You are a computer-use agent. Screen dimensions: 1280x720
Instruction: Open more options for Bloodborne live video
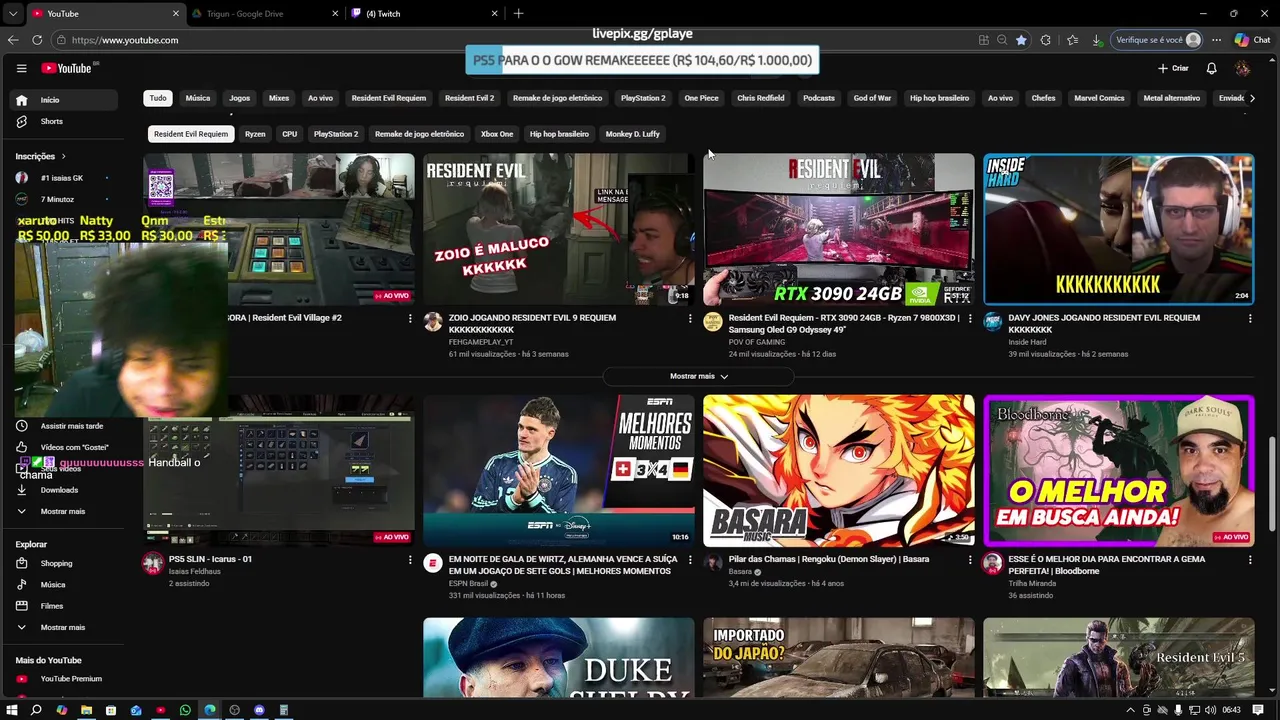click(x=1250, y=560)
